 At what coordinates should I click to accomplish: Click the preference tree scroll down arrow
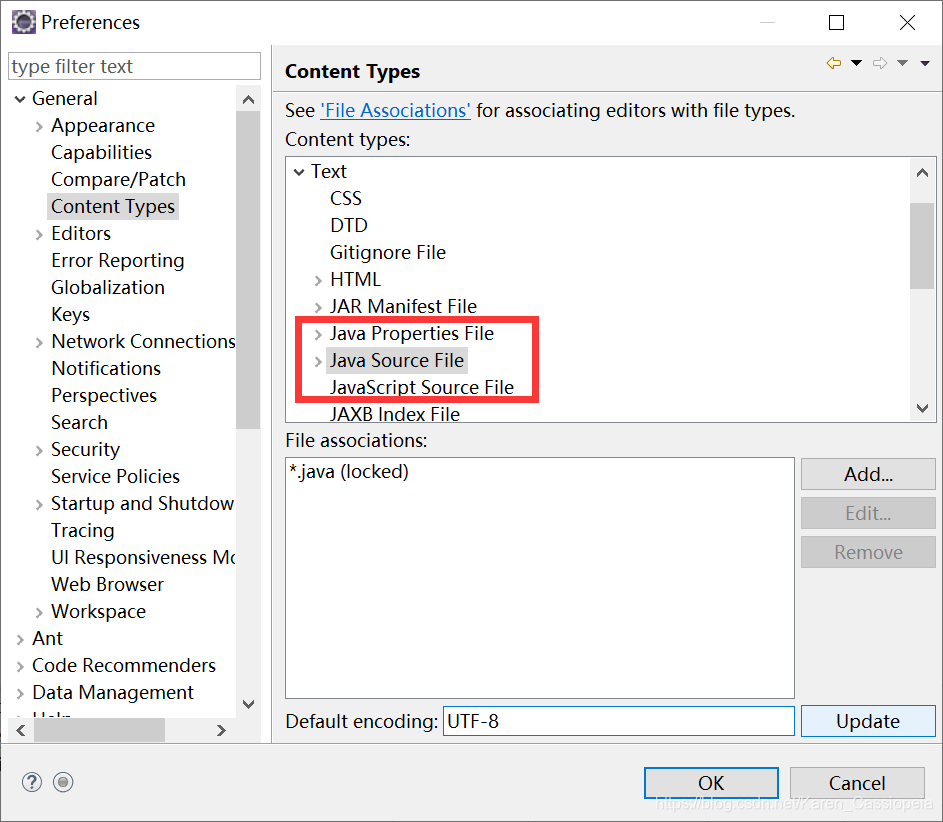248,704
